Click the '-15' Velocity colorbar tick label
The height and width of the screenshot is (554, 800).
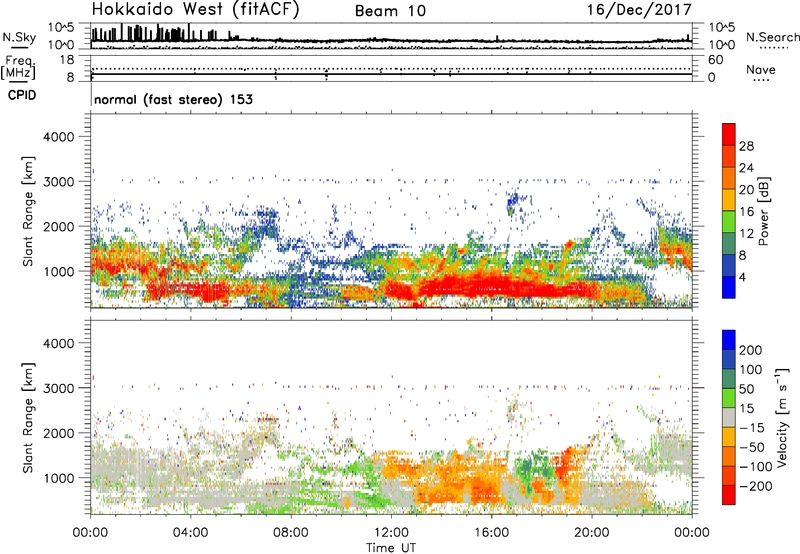pyautogui.click(x=752, y=428)
